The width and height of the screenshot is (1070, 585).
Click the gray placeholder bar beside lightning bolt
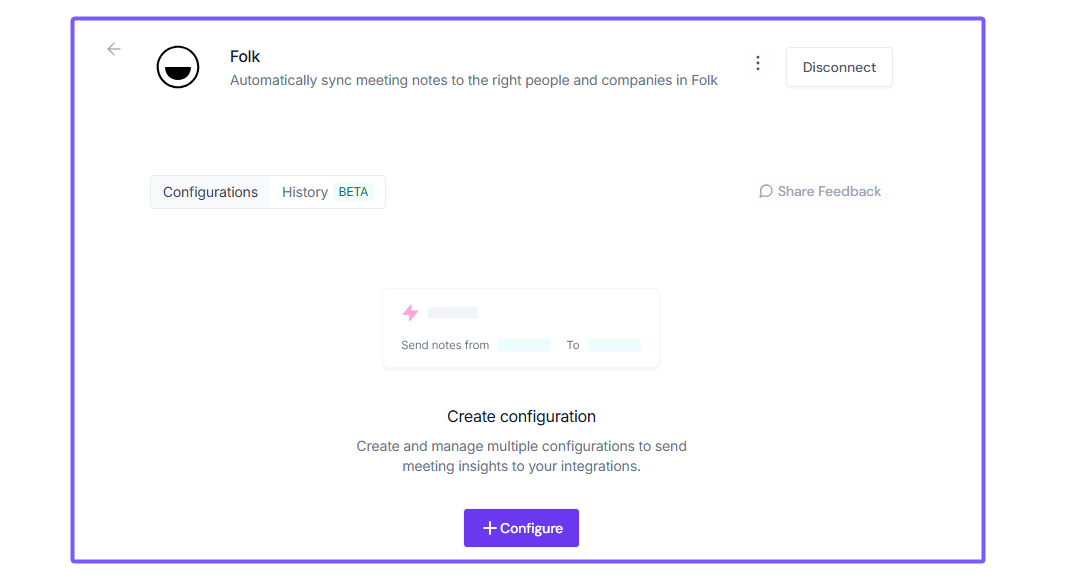(x=453, y=313)
